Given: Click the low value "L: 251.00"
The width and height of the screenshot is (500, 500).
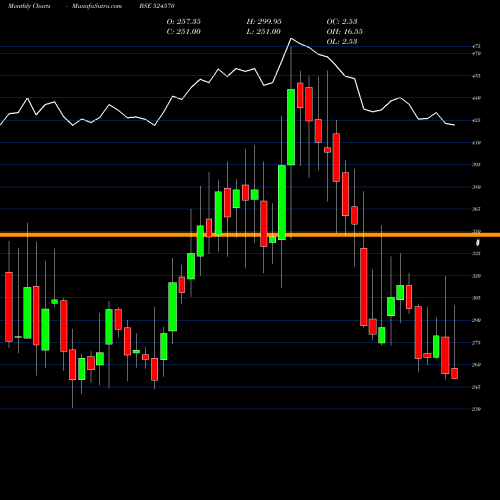Looking at the screenshot, I should pyautogui.click(x=263, y=31).
